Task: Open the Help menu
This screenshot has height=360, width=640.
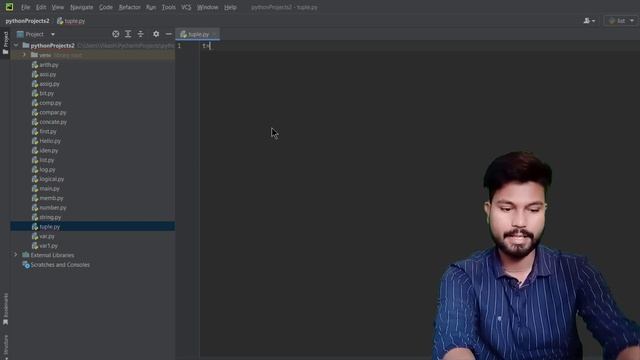Action: pos(230,7)
